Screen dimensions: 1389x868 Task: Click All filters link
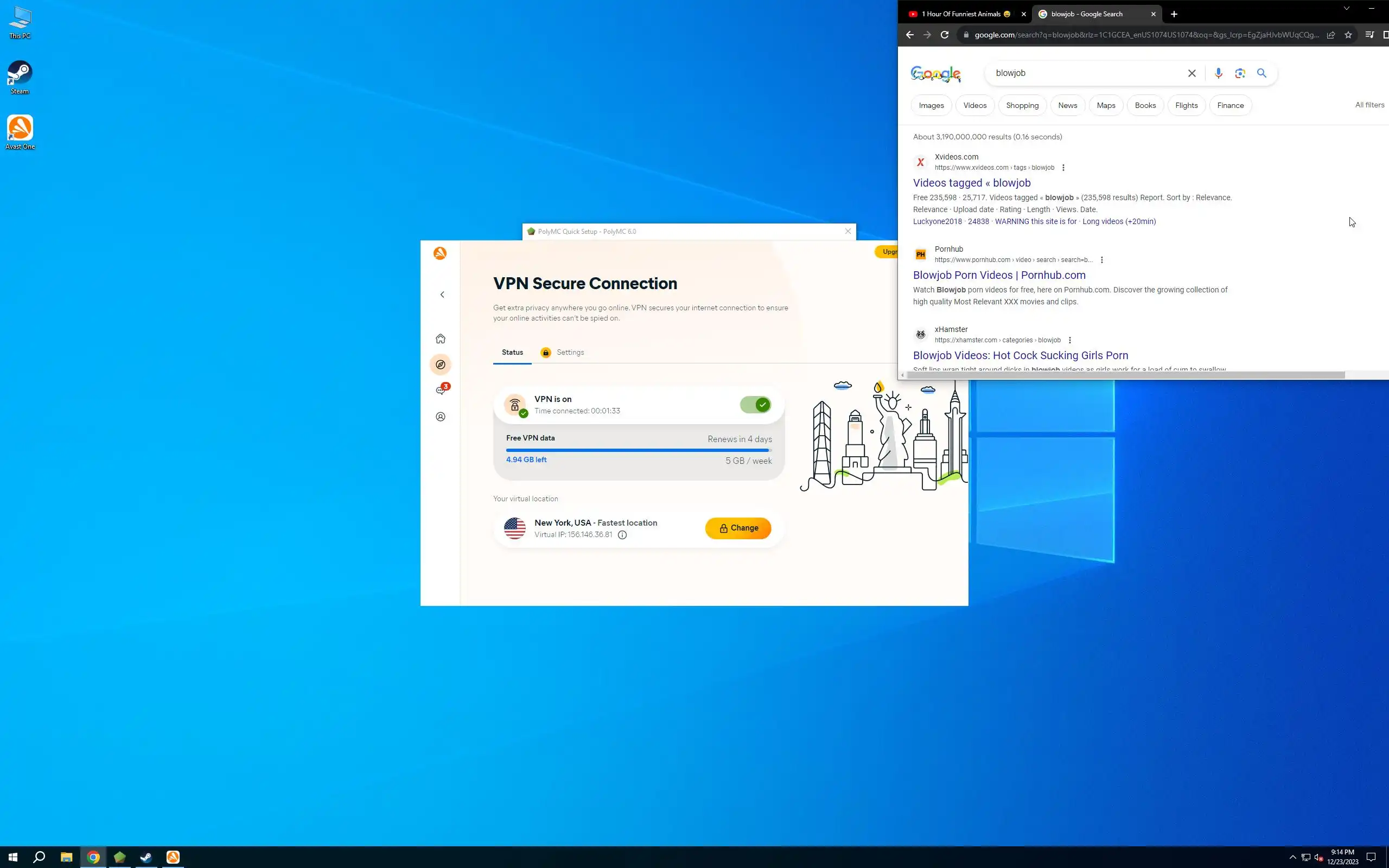pos(1369,105)
